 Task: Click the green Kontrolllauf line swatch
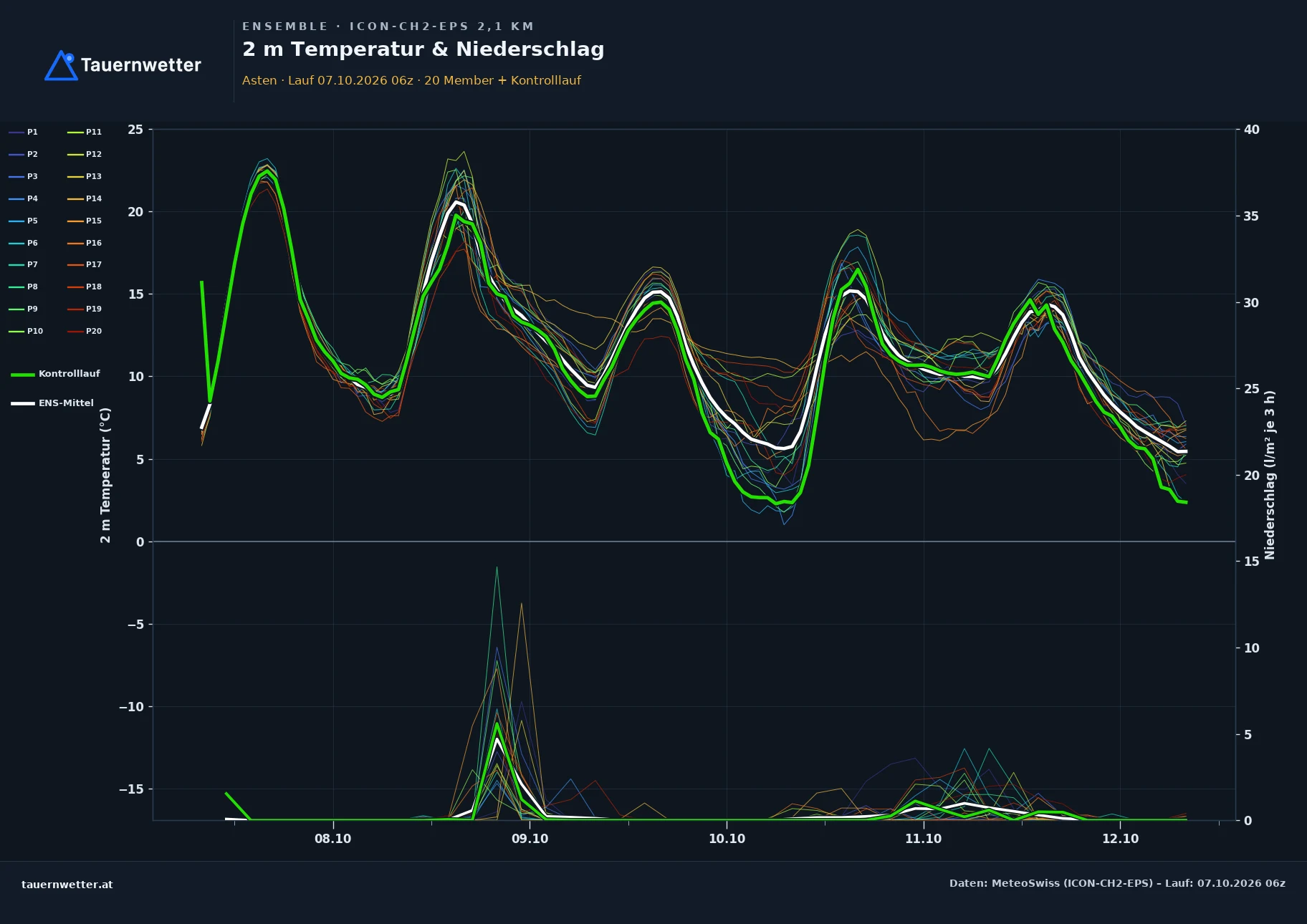point(23,375)
